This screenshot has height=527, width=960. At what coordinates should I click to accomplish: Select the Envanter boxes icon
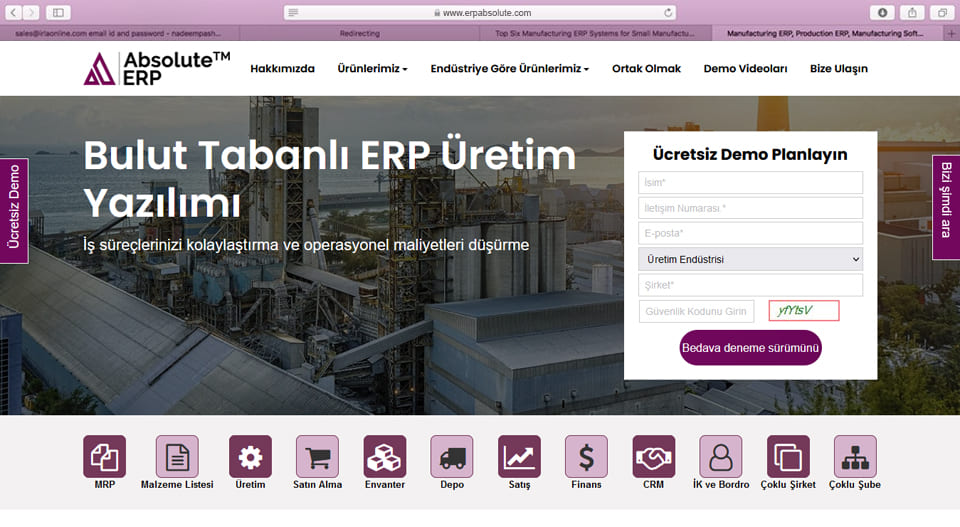click(384, 457)
